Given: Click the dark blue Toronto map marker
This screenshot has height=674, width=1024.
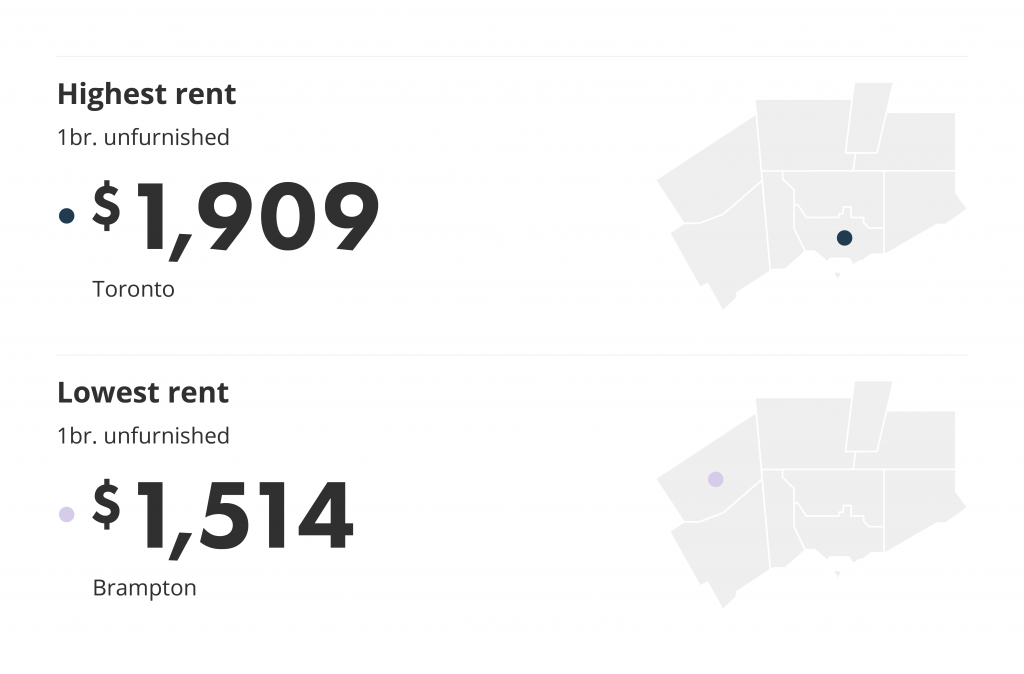Looking at the screenshot, I should click(x=844, y=238).
